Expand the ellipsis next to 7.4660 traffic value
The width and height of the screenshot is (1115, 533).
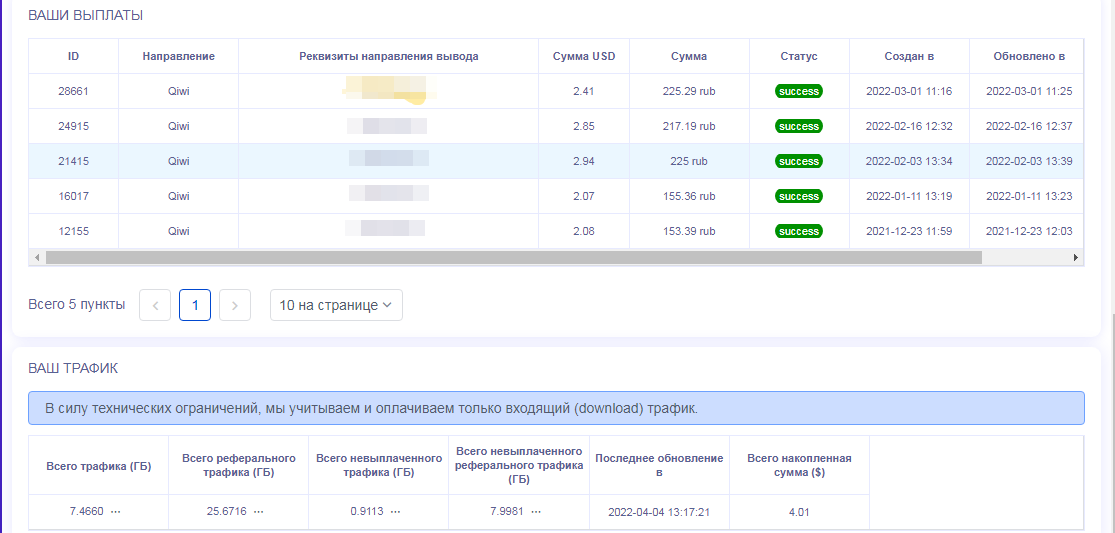(115, 512)
